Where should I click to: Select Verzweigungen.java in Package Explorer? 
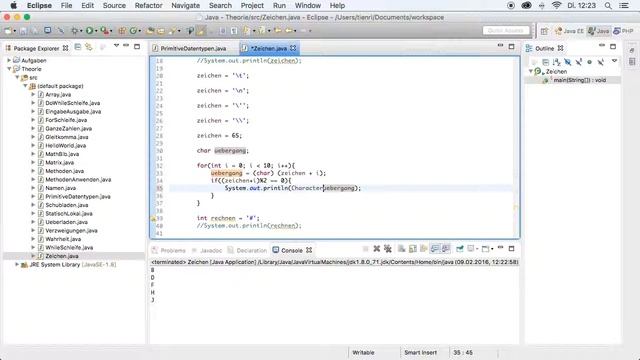(71, 230)
